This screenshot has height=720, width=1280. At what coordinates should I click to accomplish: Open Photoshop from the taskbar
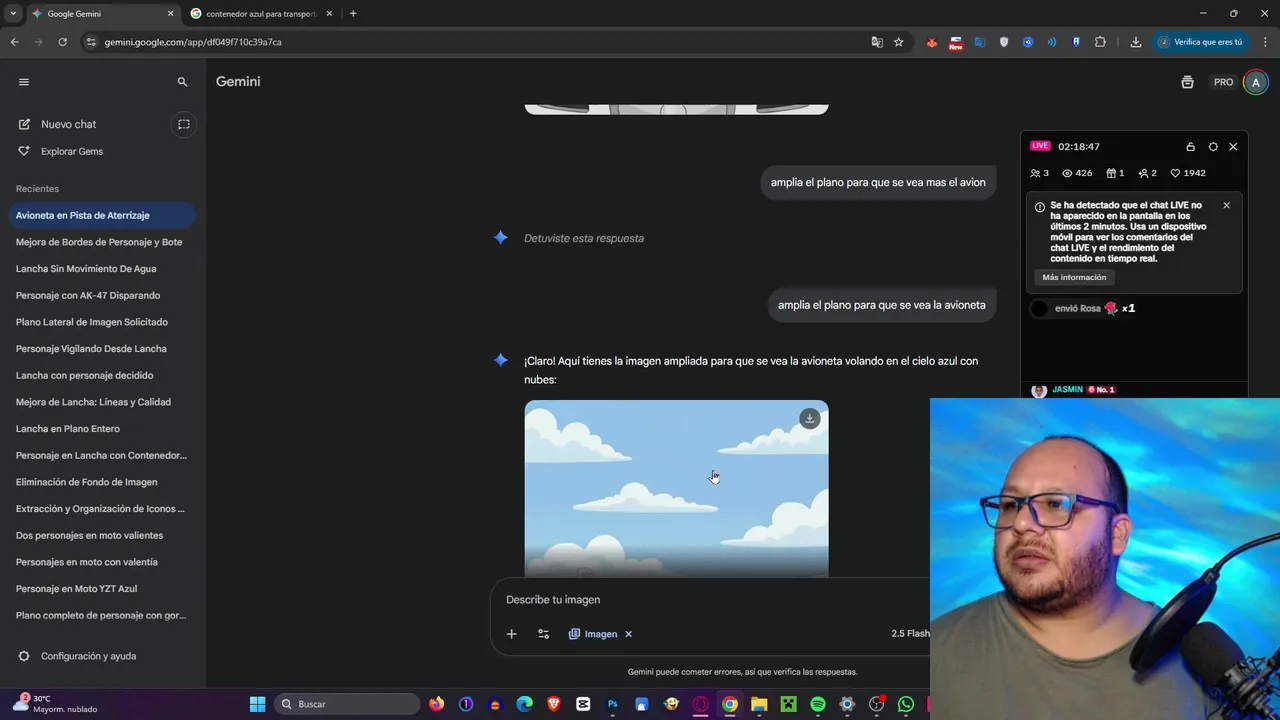click(613, 704)
